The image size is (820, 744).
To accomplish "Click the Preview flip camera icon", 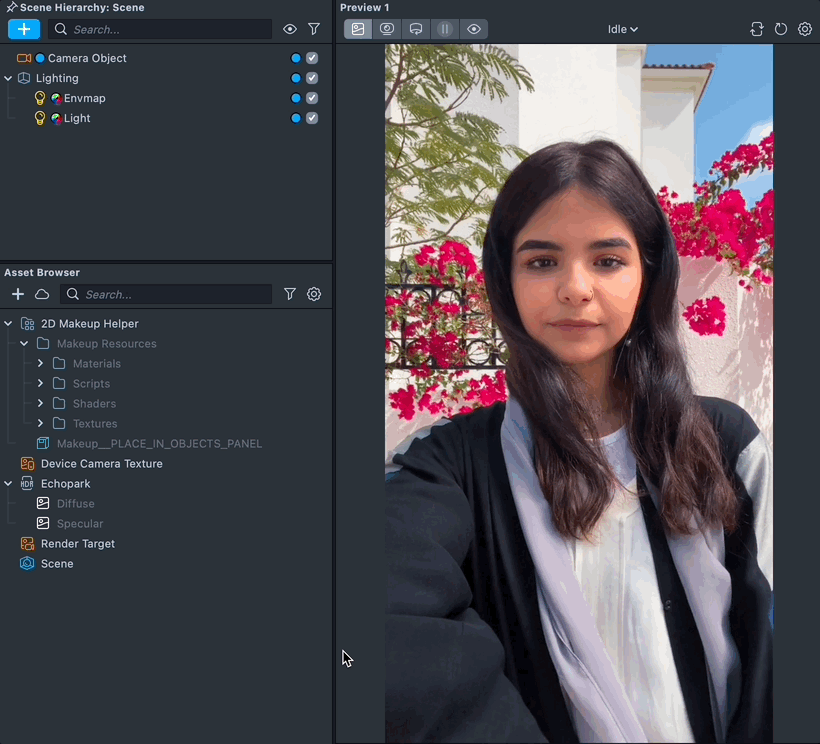I will pyautogui.click(x=757, y=29).
